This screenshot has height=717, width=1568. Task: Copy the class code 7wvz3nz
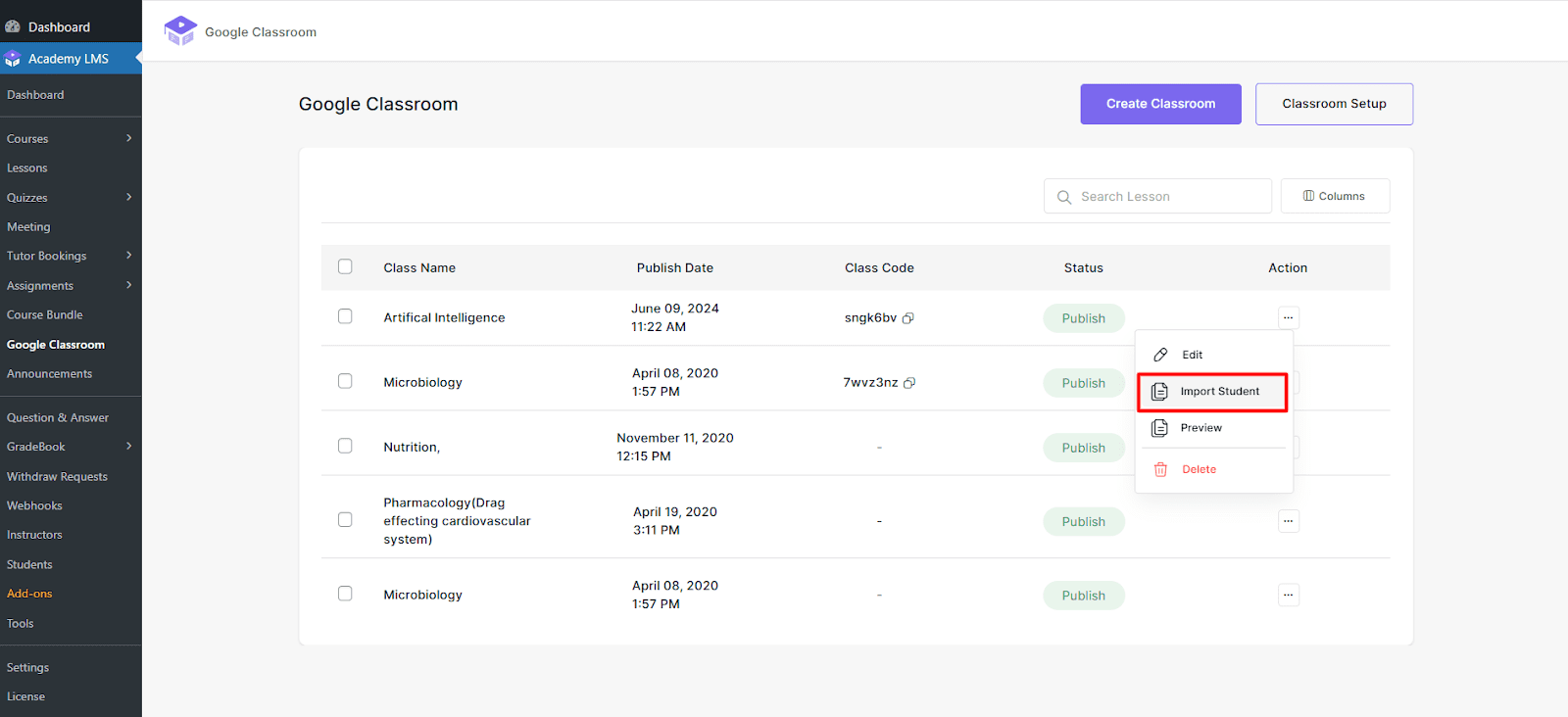(909, 383)
